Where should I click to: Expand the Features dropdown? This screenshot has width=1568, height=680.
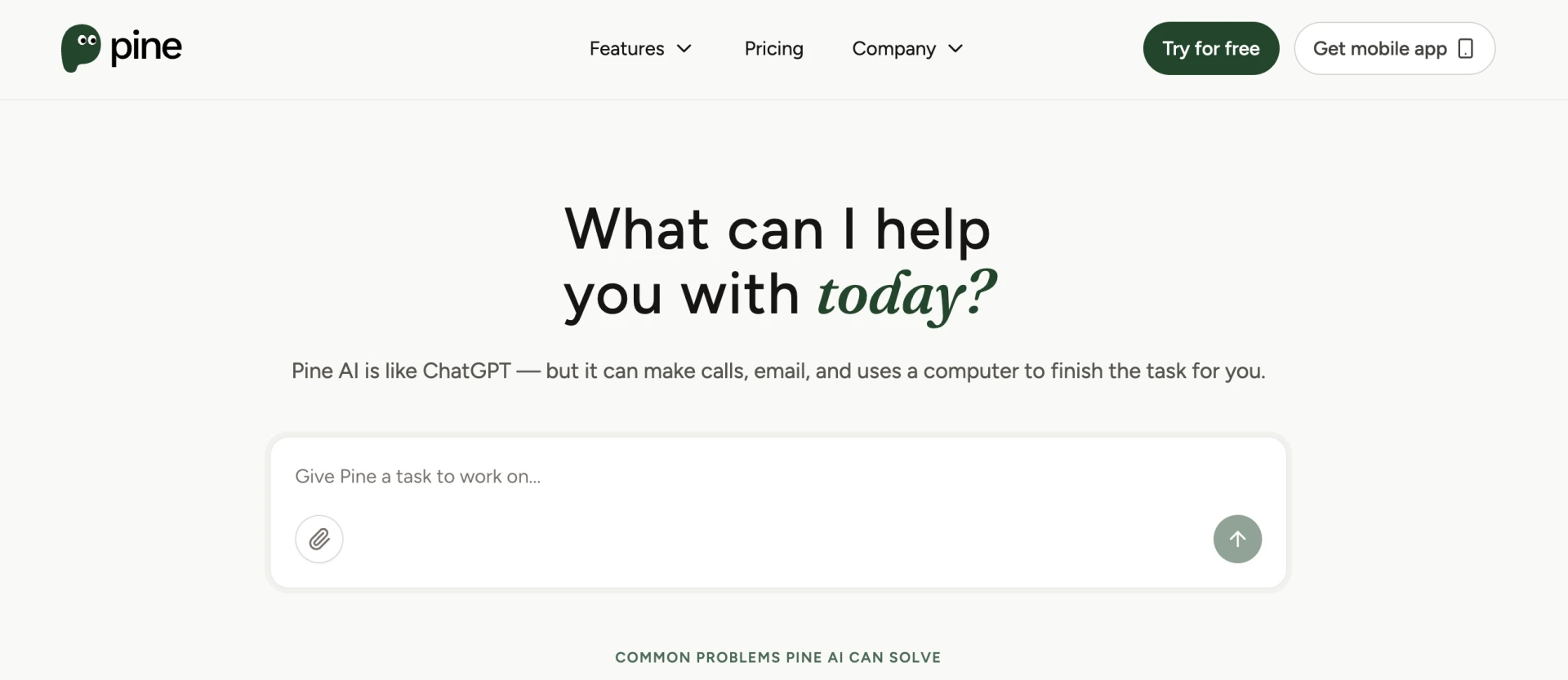(x=639, y=48)
